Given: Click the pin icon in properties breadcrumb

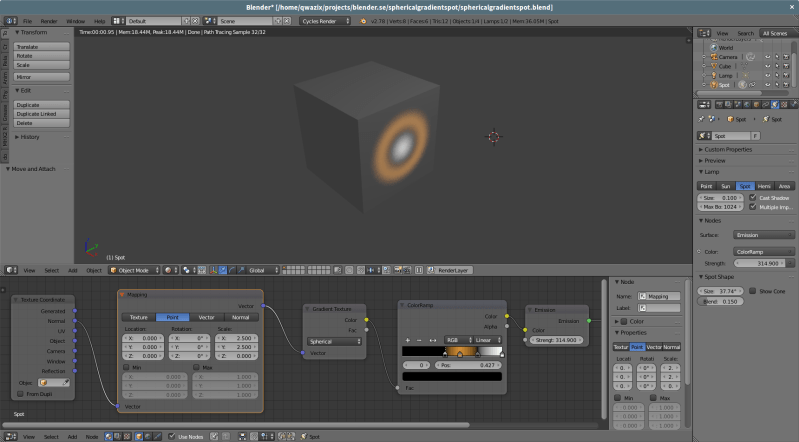Looking at the screenshot, I should 701,119.
